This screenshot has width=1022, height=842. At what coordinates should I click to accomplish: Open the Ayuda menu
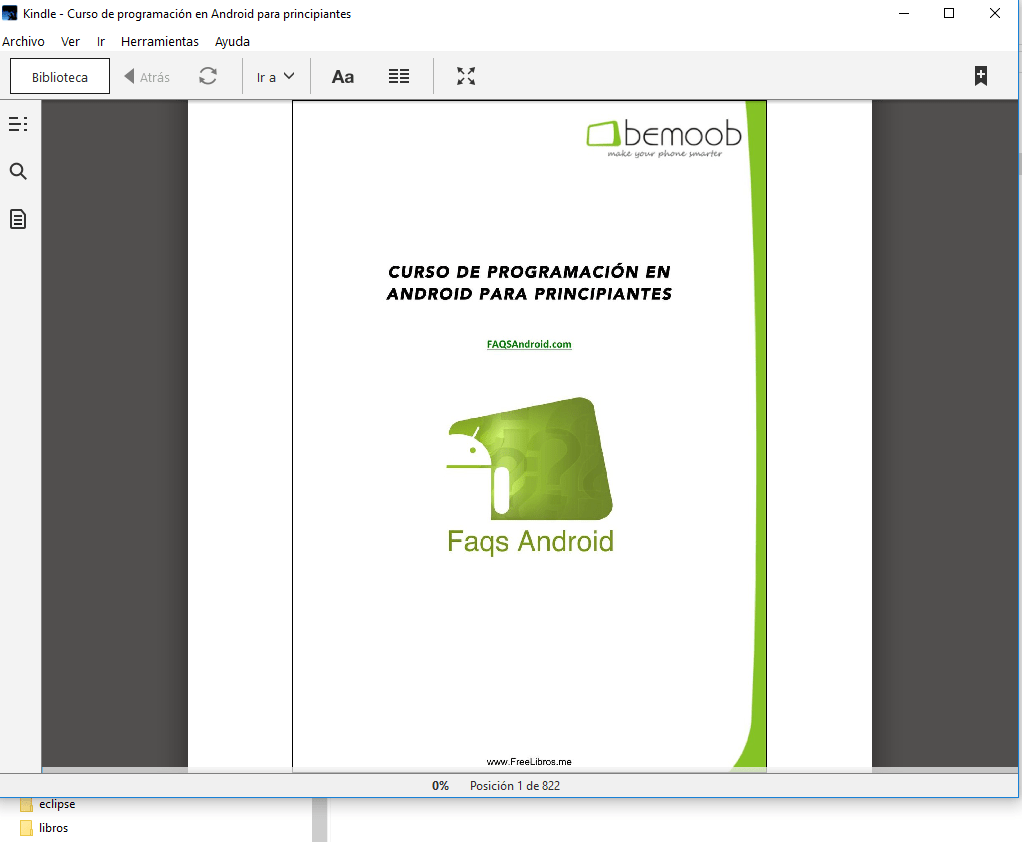[232, 42]
